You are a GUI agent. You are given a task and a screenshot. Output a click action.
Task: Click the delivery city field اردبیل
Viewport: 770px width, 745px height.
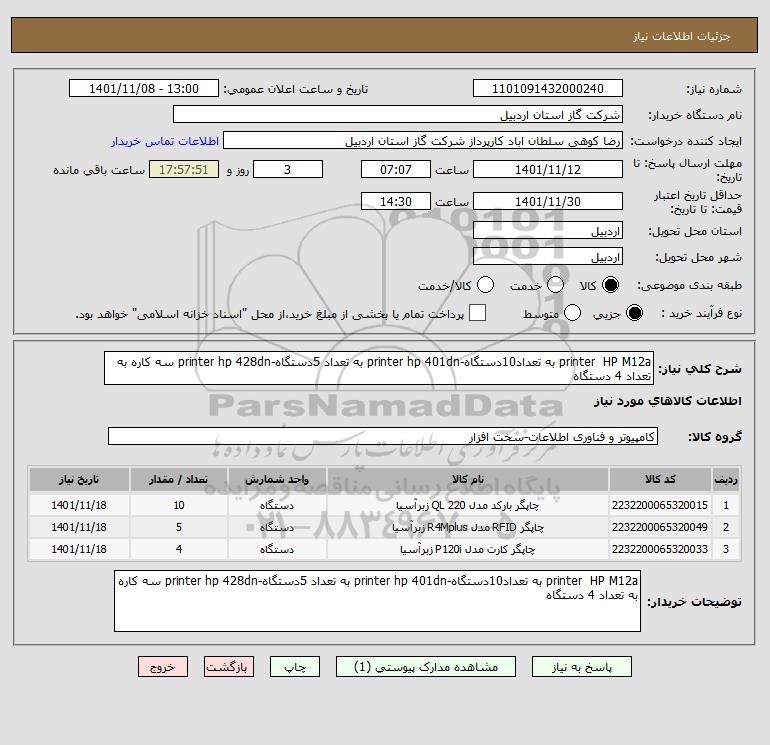(548, 256)
